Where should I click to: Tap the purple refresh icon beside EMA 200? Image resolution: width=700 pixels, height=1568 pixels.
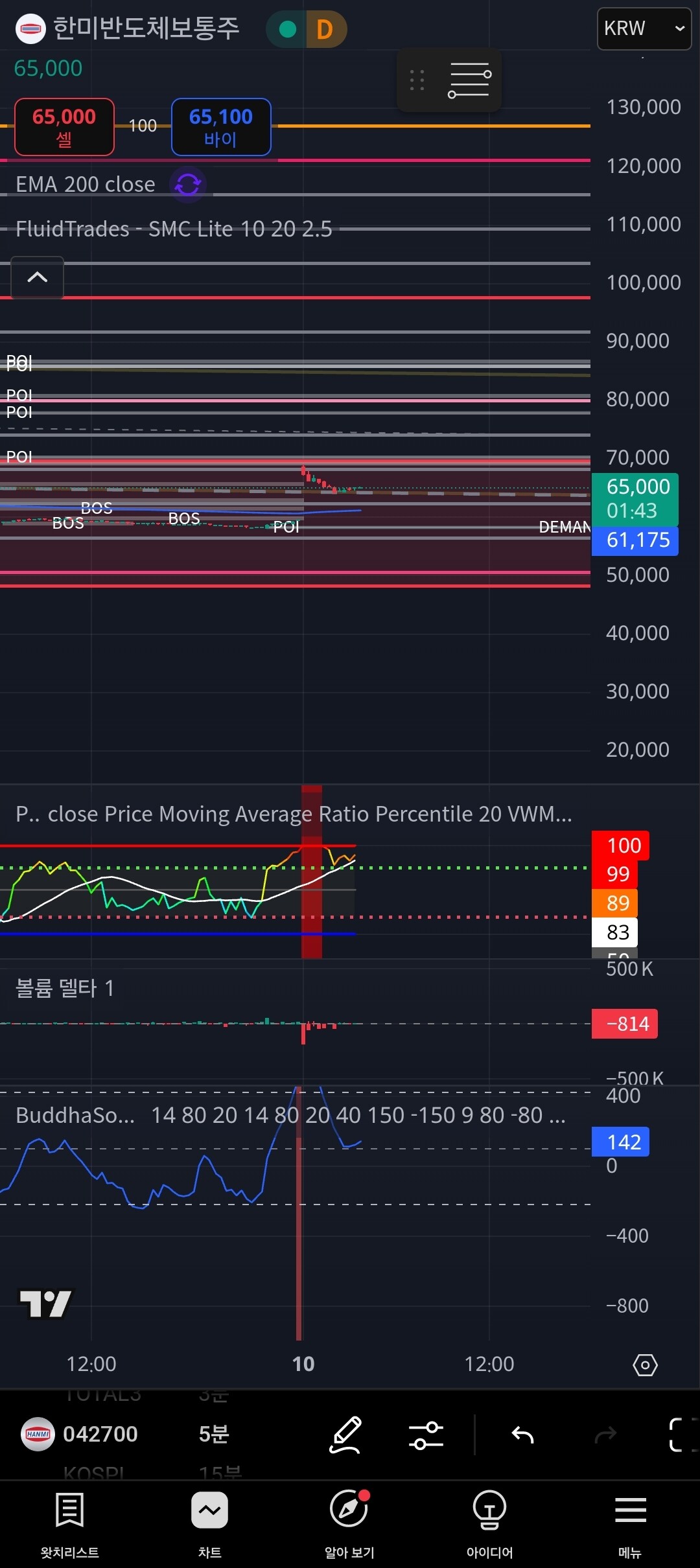(188, 185)
